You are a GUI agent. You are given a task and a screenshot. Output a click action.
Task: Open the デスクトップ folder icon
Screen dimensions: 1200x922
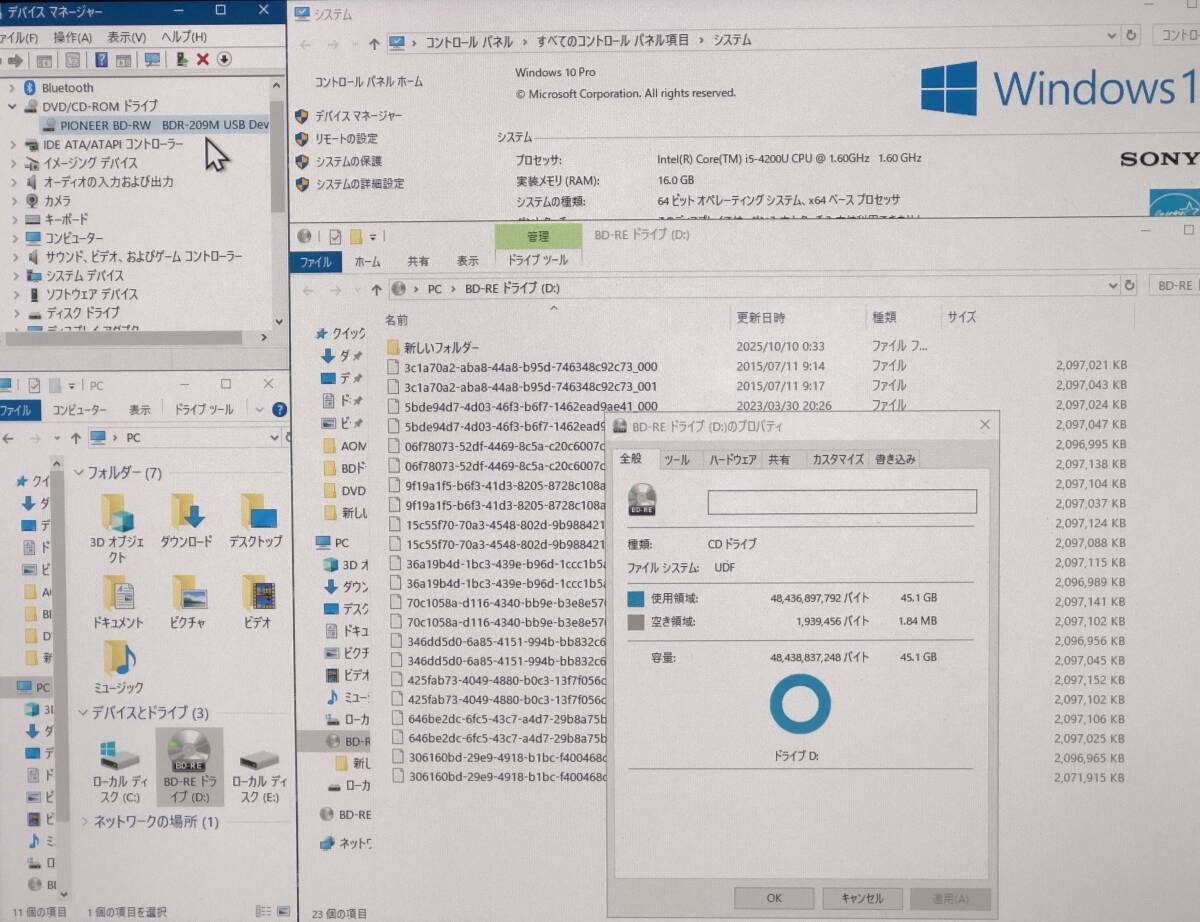coord(256,522)
